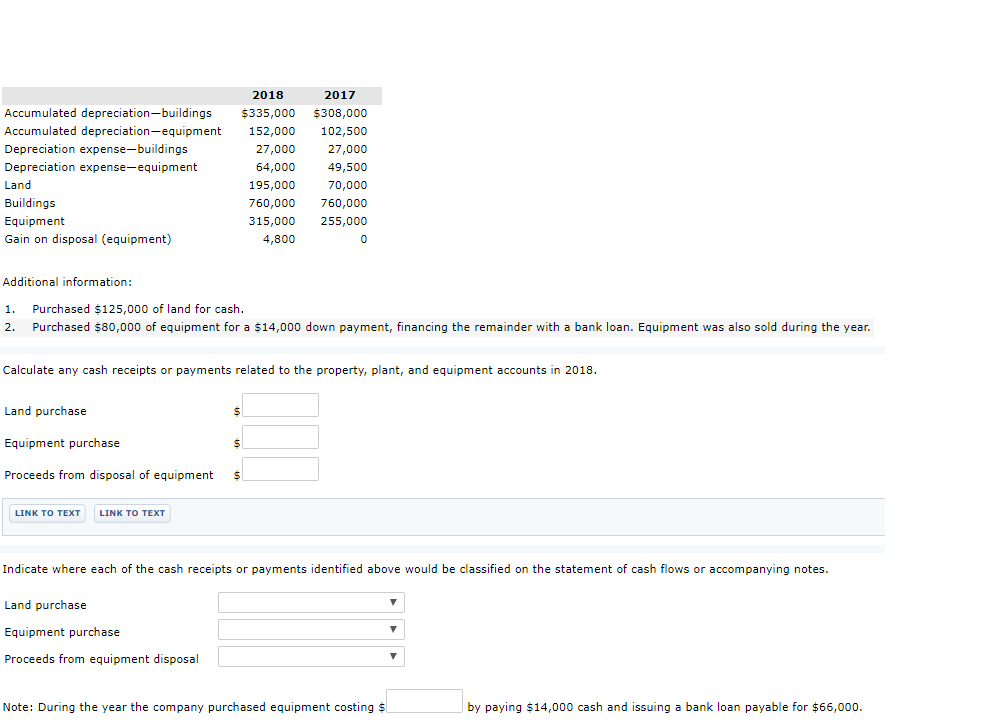The image size is (988, 728).
Task: Select the 2017 column header
Action: (340, 94)
